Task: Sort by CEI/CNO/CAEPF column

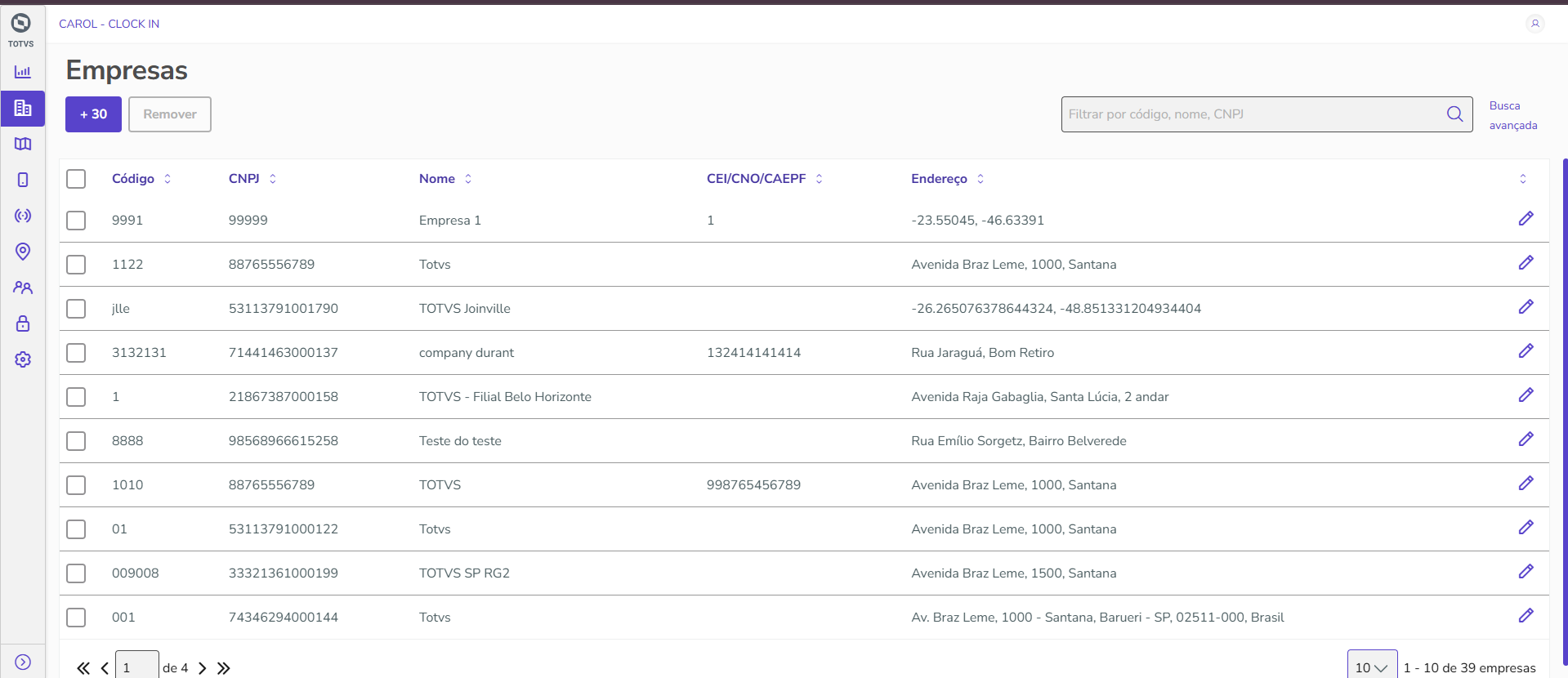Action: (819, 179)
